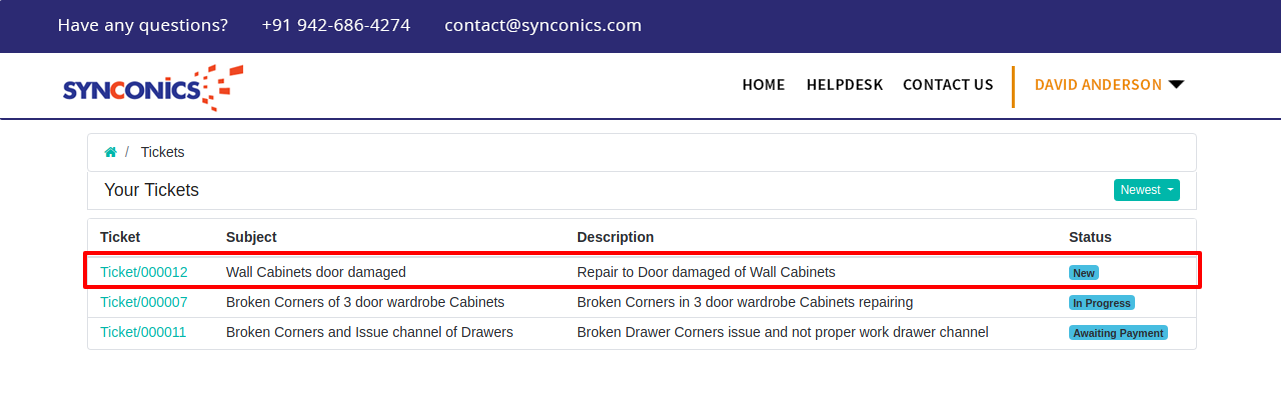Go to the Home menu item
This screenshot has width=1281, height=409.
click(763, 85)
